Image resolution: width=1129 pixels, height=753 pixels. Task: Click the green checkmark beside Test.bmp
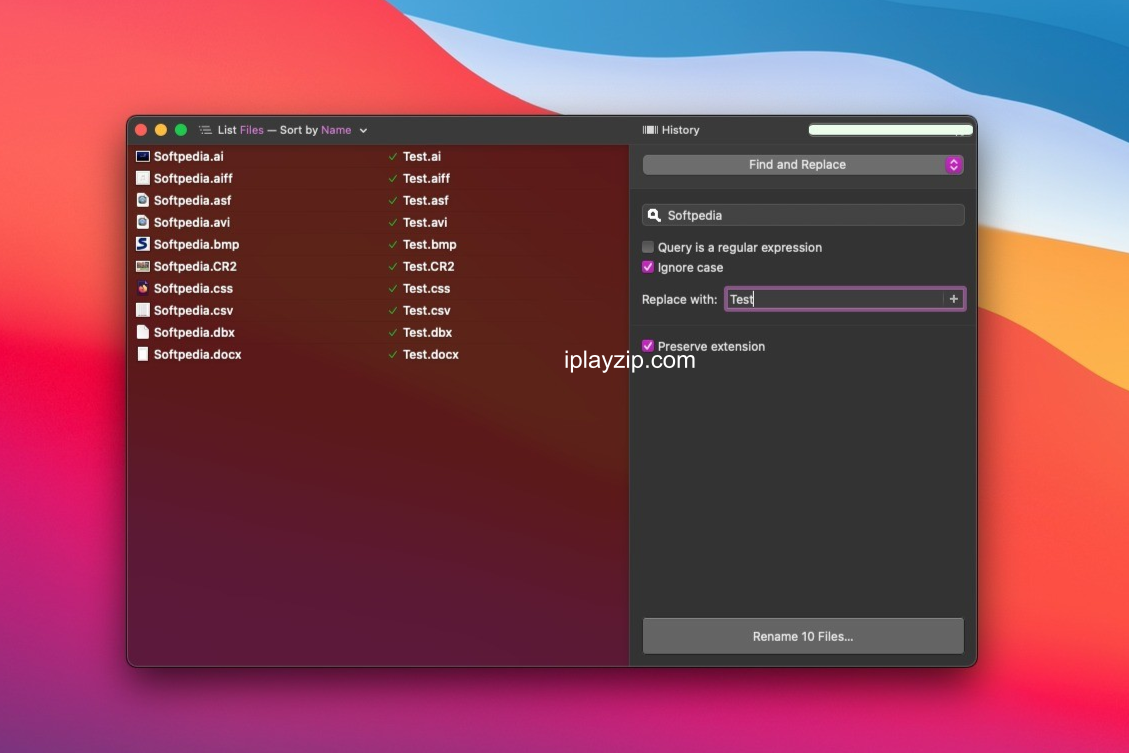tap(392, 245)
